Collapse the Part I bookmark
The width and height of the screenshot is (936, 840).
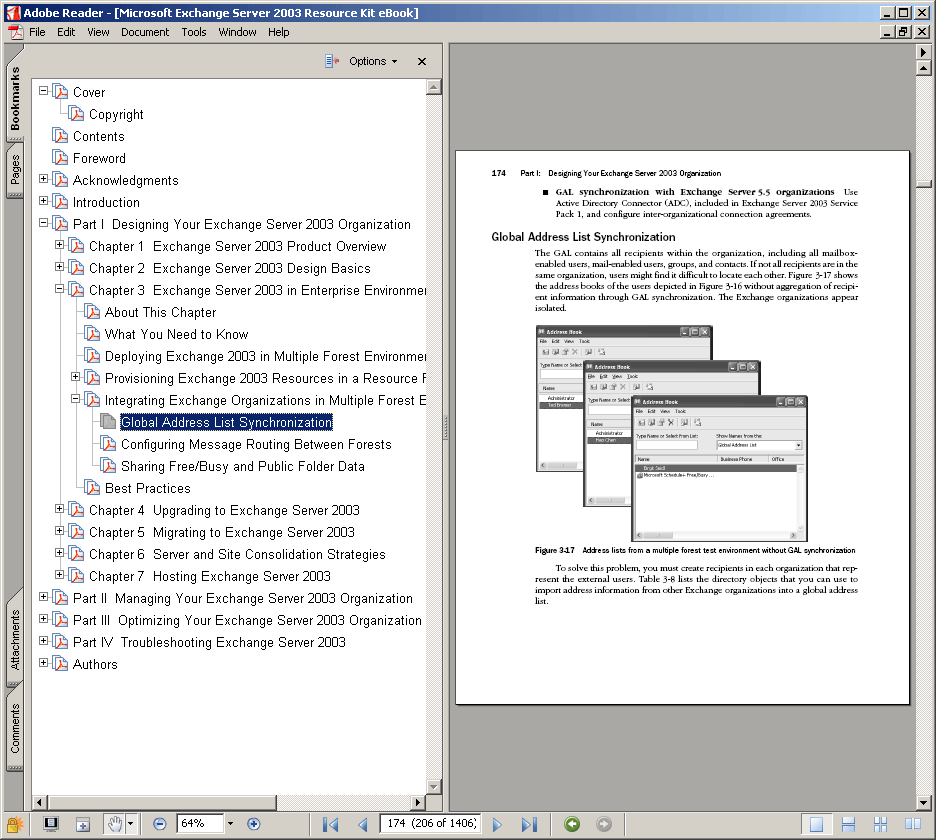pos(44,223)
